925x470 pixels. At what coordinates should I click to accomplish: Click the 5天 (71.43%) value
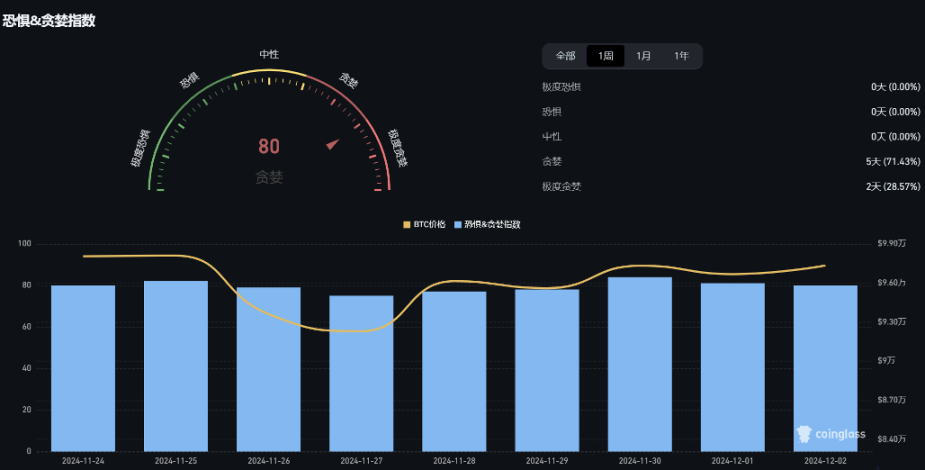point(893,161)
